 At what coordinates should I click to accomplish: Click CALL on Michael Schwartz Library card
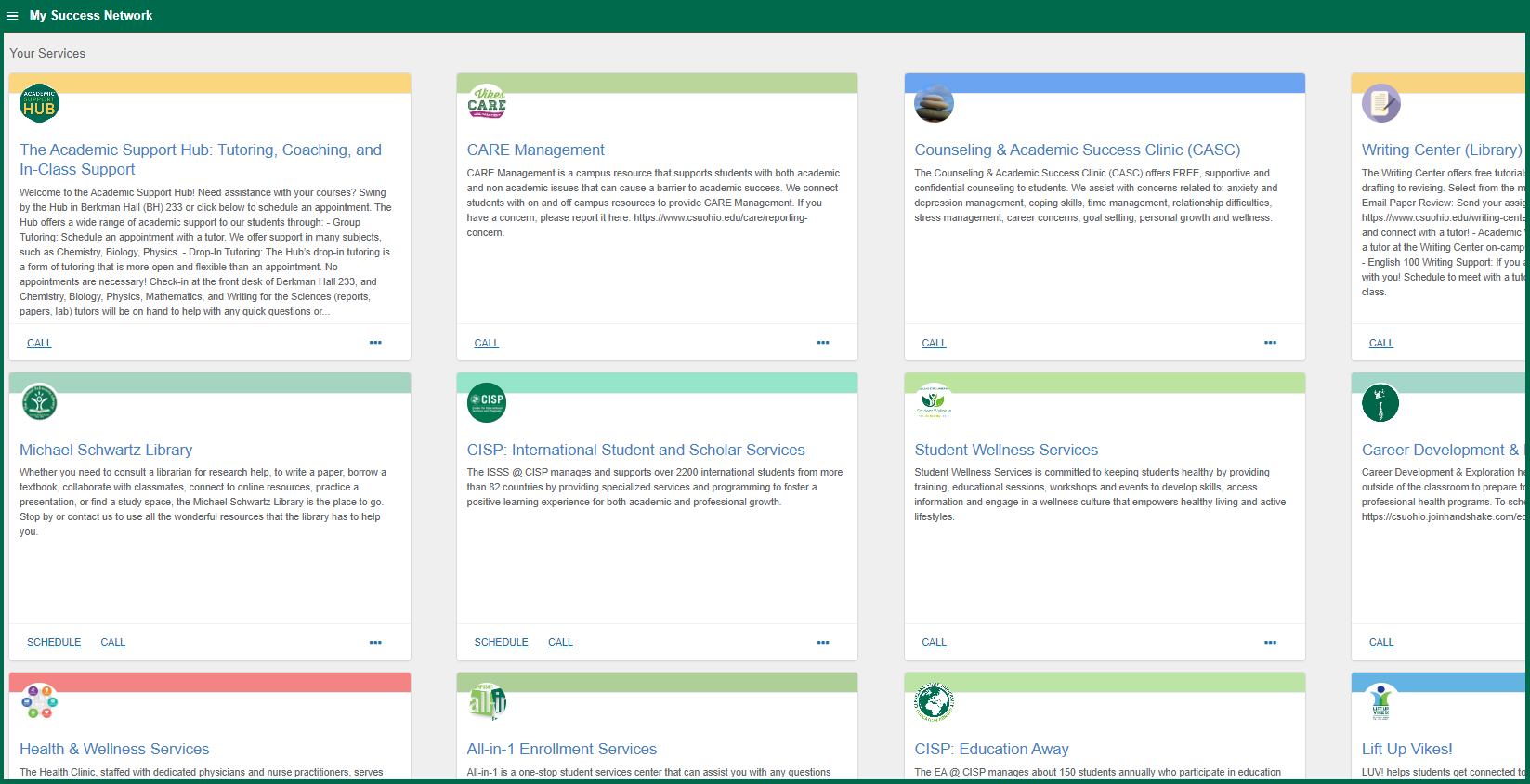click(112, 642)
